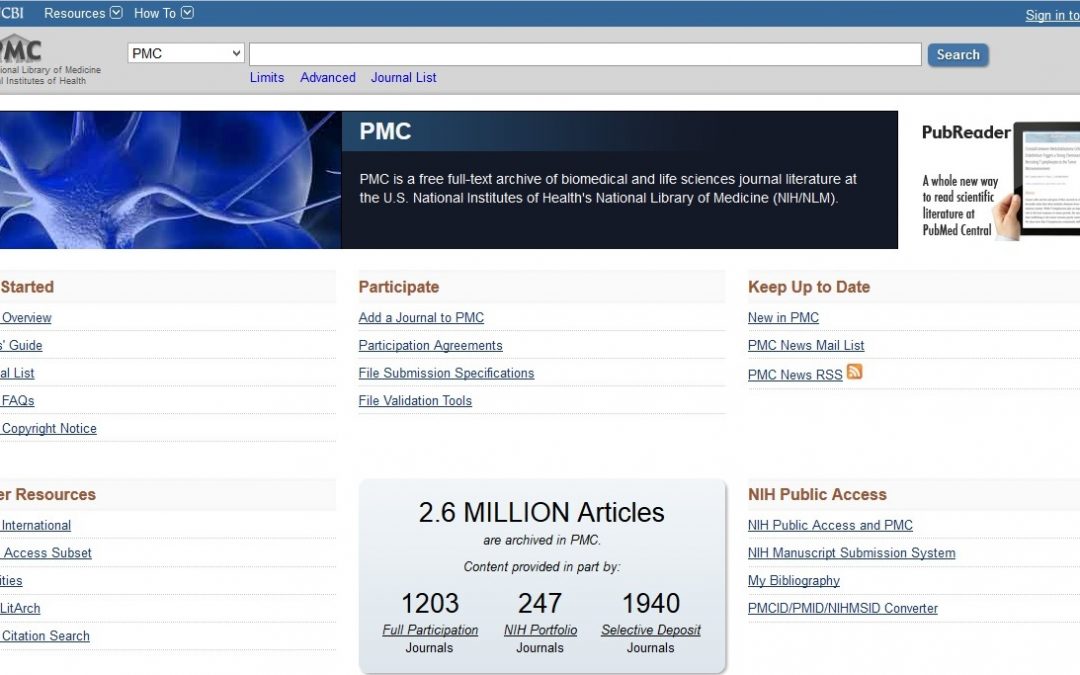The height and width of the screenshot is (675, 1080).
Task: Click the 1203 journals count
Action: (430, 603)
